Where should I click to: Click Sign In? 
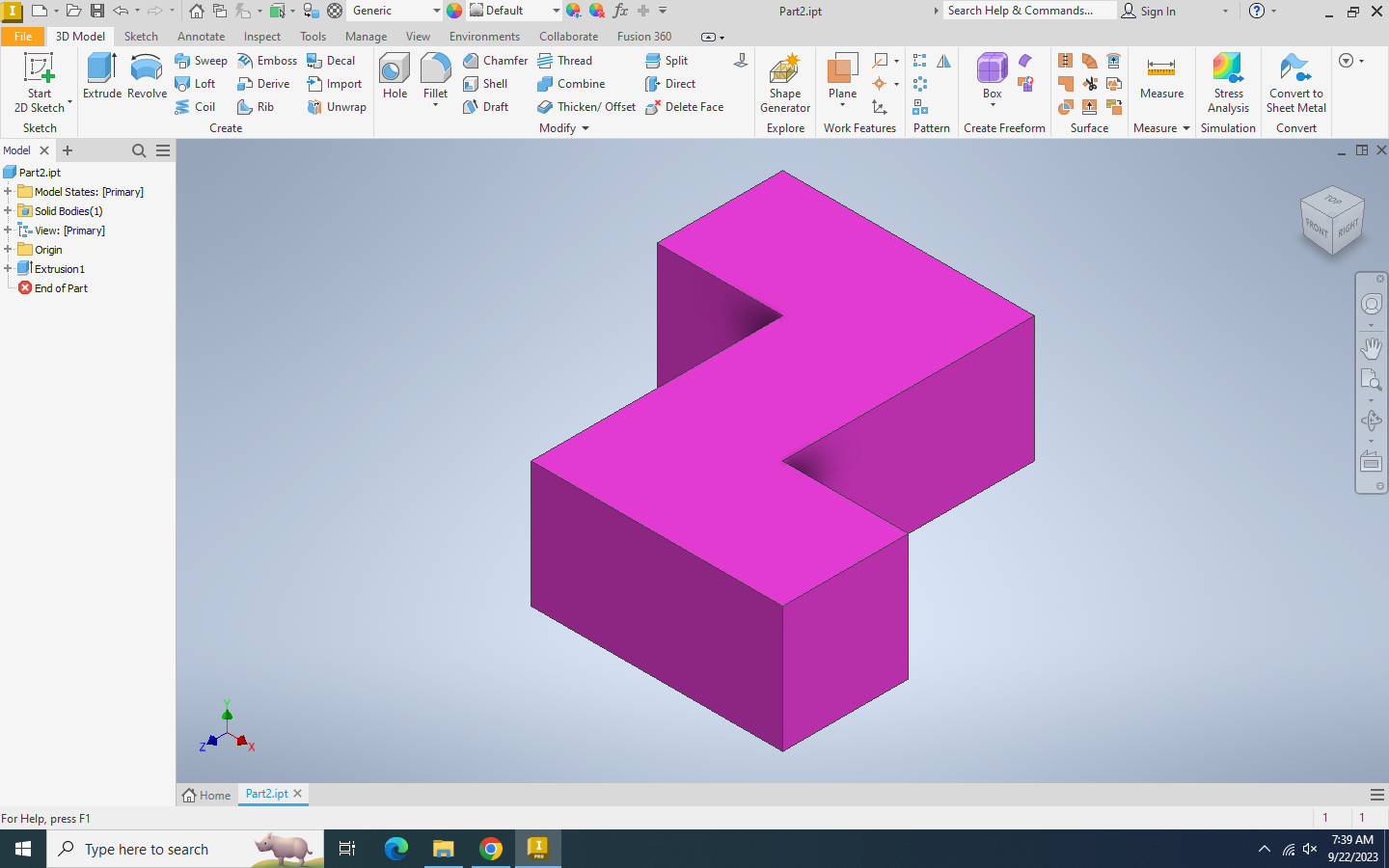coord(1149,11)
